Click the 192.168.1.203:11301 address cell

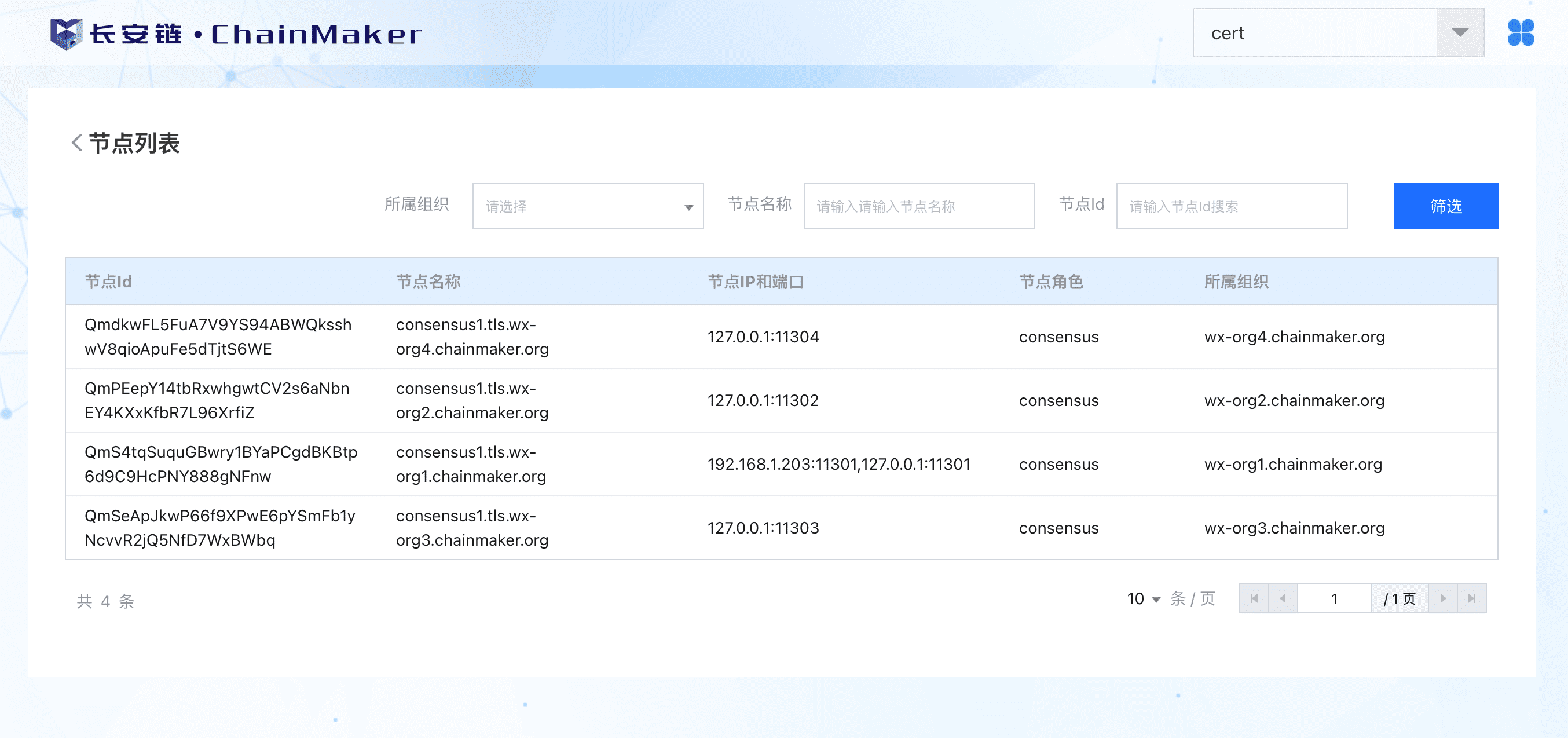pyautogui.click(x=838, y=465)
